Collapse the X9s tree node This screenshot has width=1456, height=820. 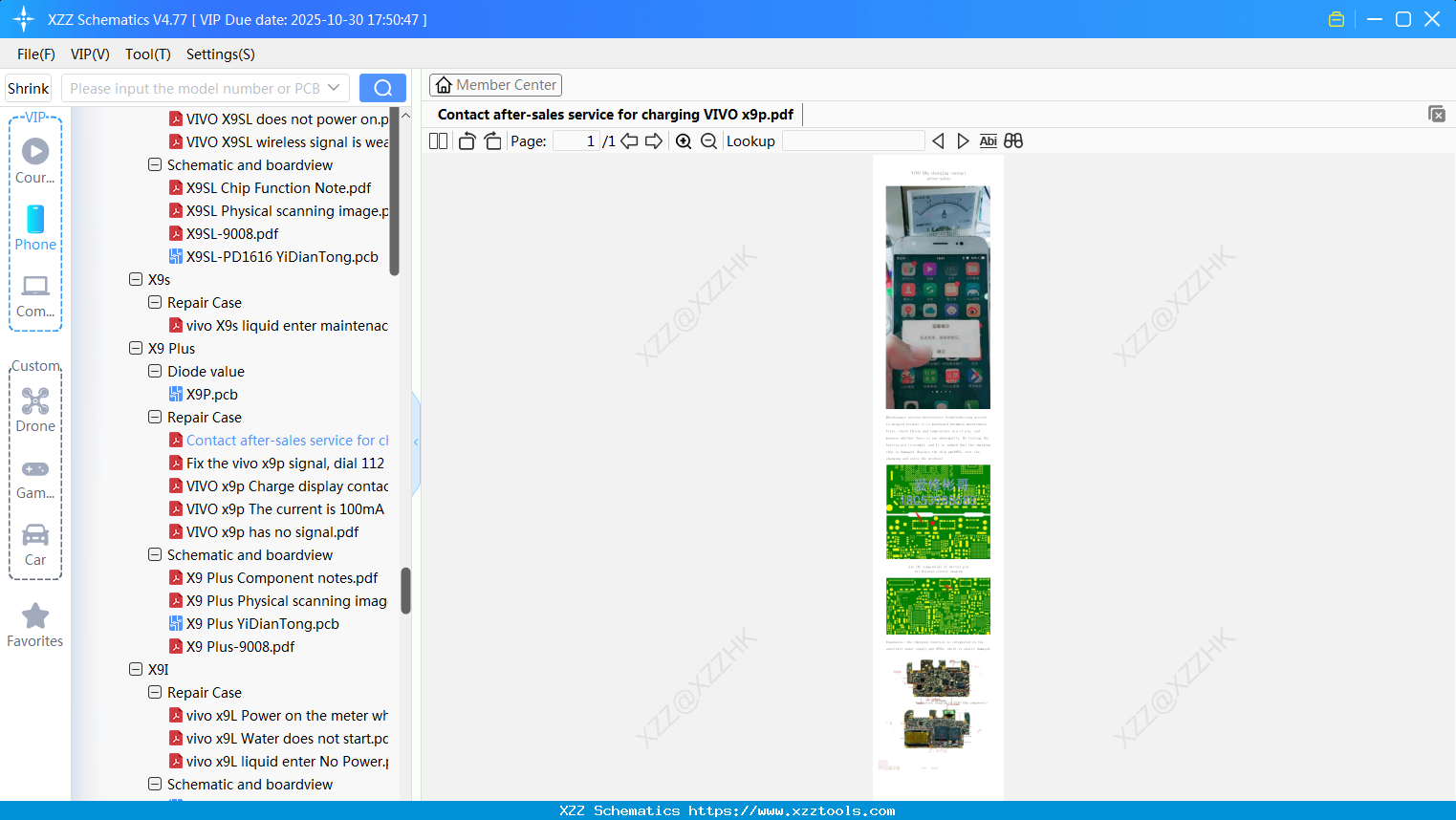coord(136,280)
